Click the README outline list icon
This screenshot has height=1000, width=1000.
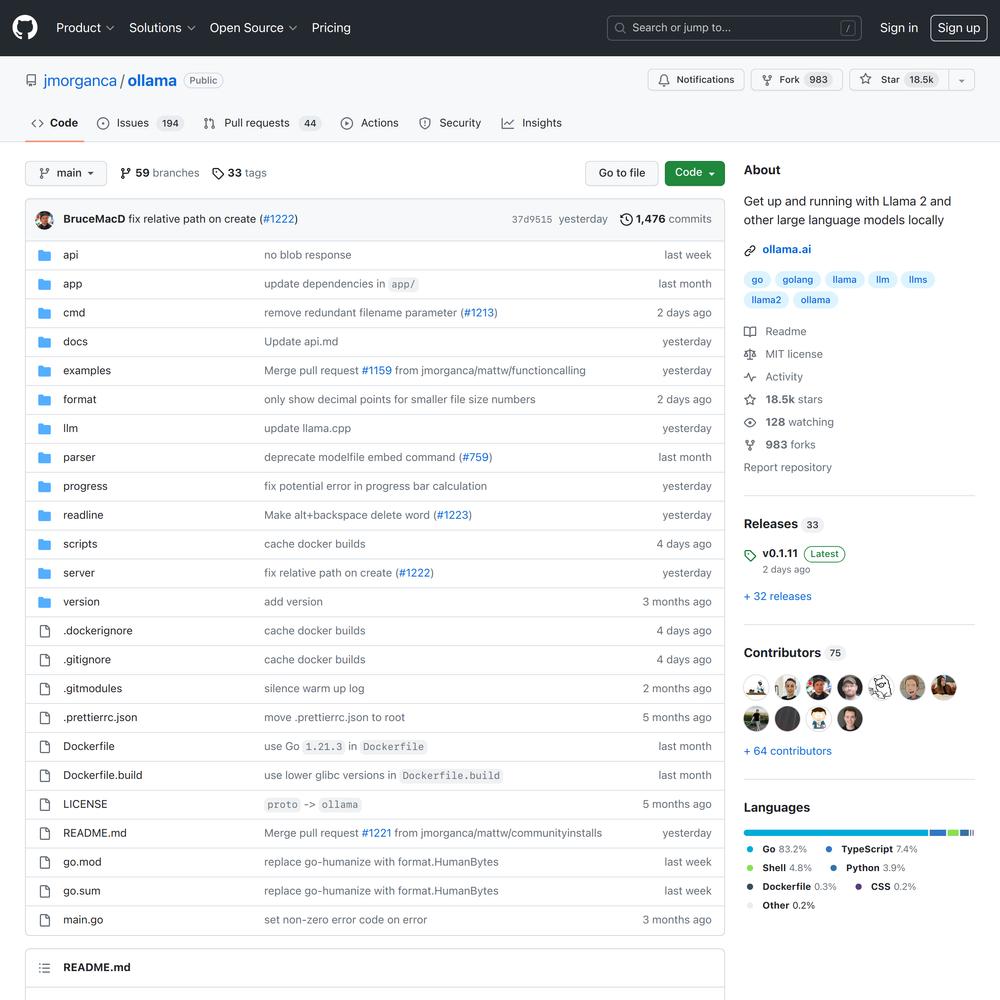pyautogui.click(x=44, y=968)
